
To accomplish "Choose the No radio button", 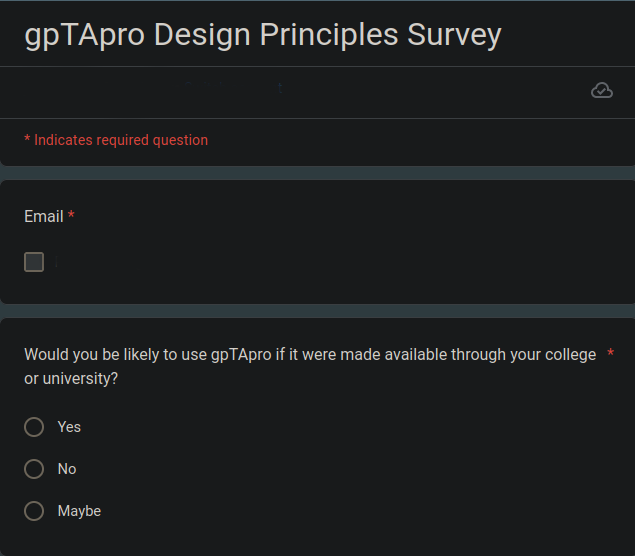I will [34, 469].
